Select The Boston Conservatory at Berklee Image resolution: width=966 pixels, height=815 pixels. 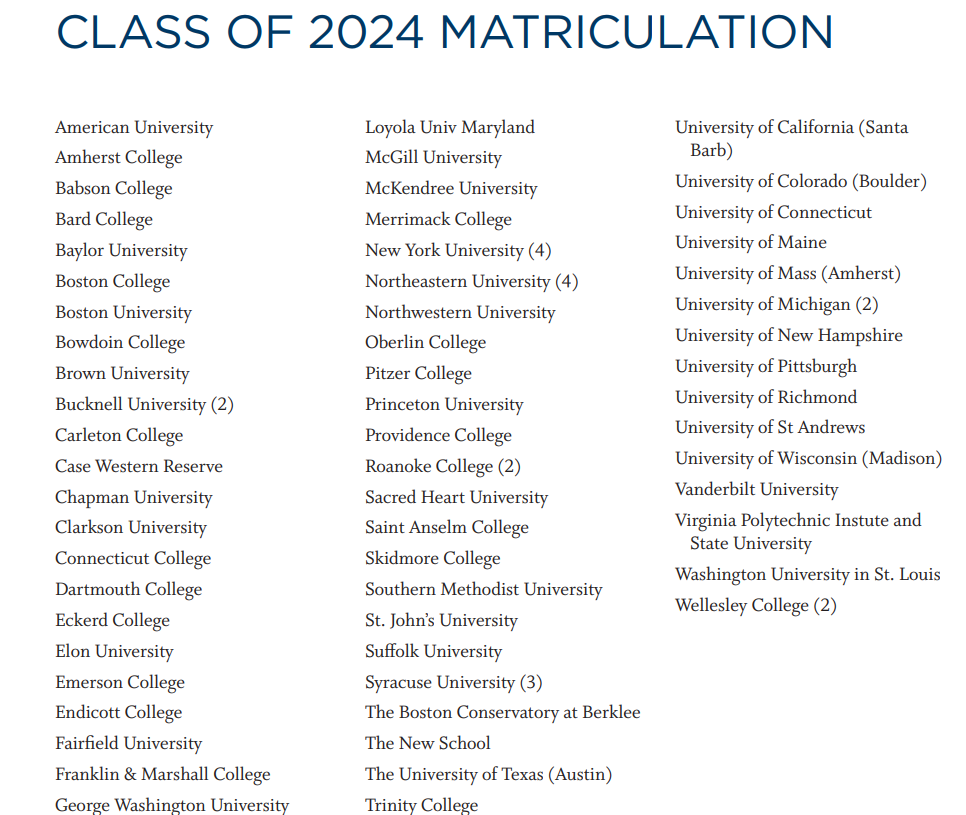pyautogui.click(x=503, y=713)
